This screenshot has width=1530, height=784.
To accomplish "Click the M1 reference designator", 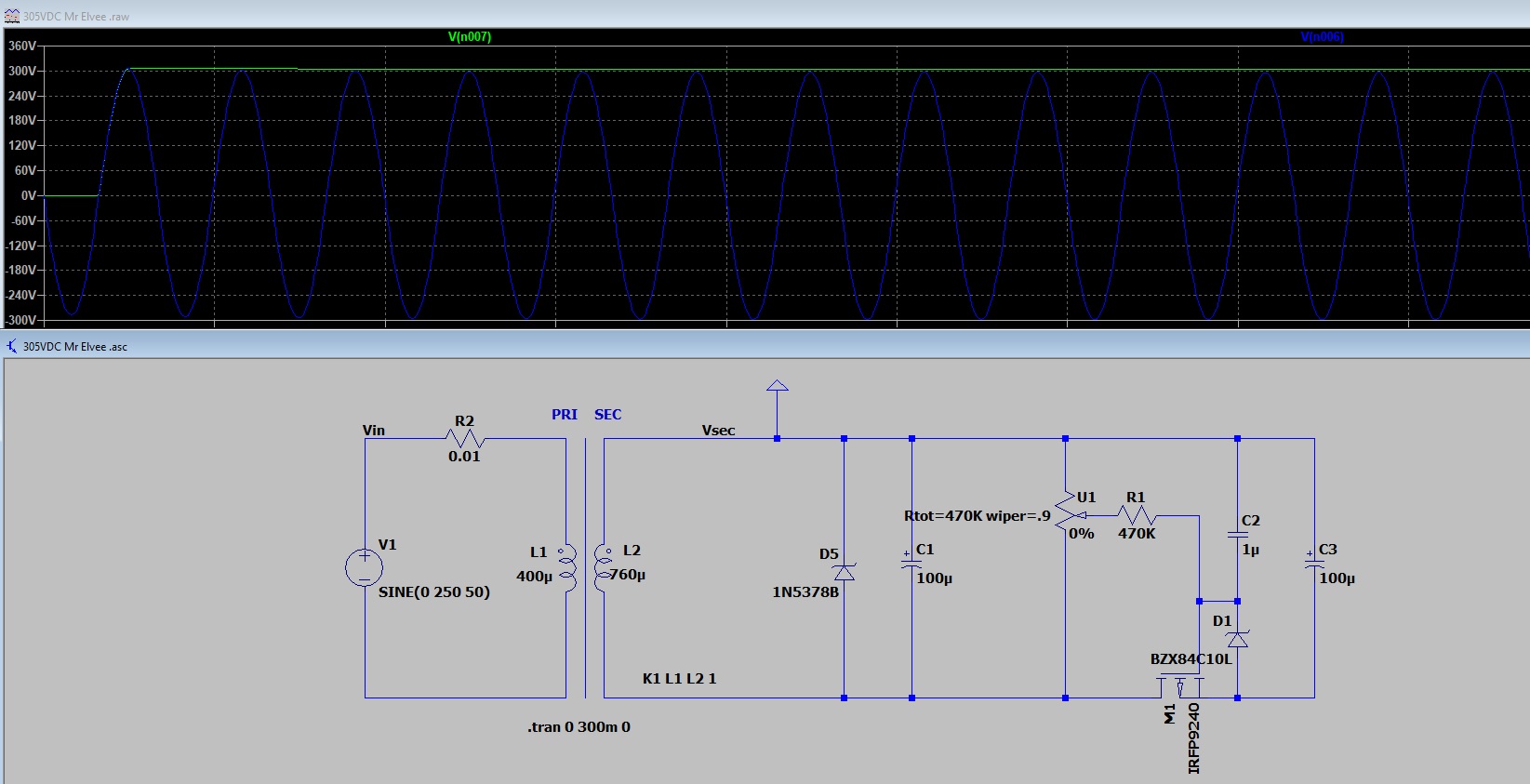I will 1169,713.
